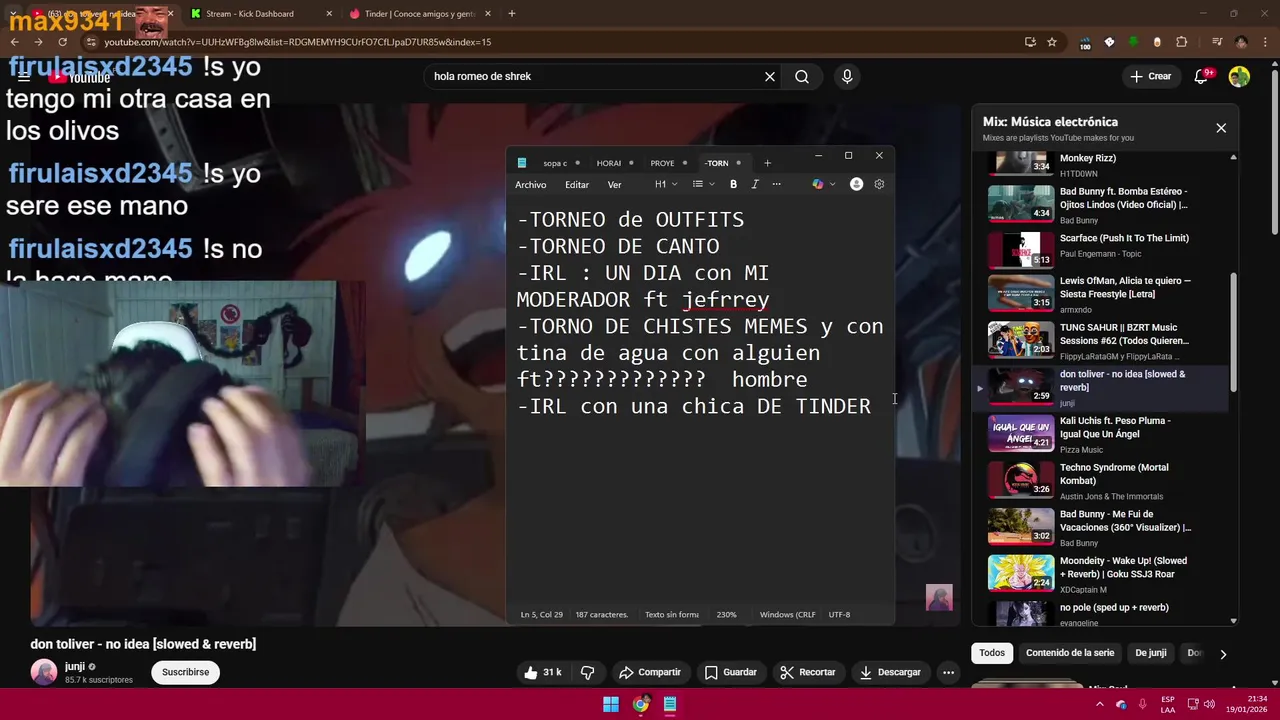Switch to Stream - Kick Dashboard browser tab

[x=260, y=14]
